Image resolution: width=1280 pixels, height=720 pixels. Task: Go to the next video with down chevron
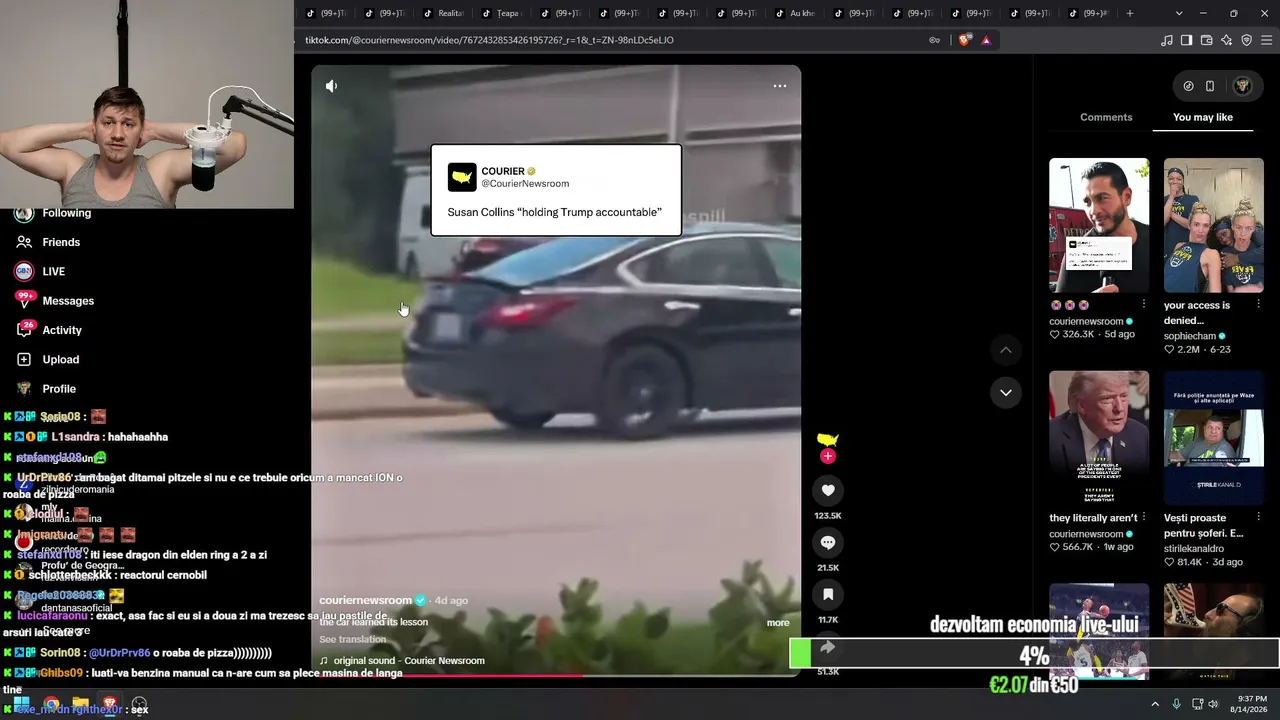pos(1005,392)
